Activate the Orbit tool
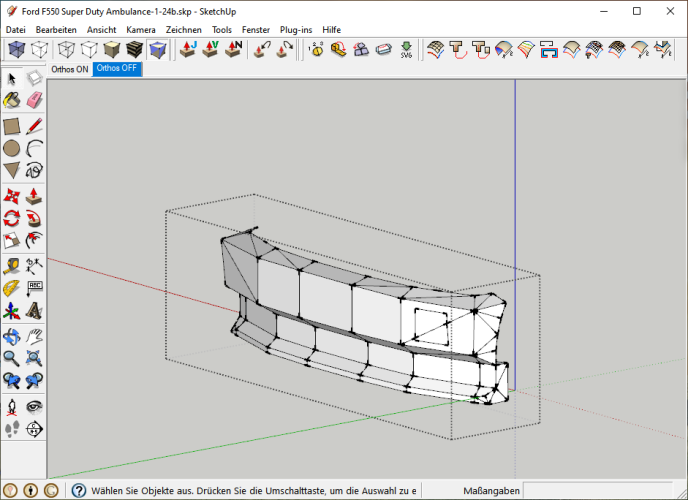 click(x=12, y=336)
